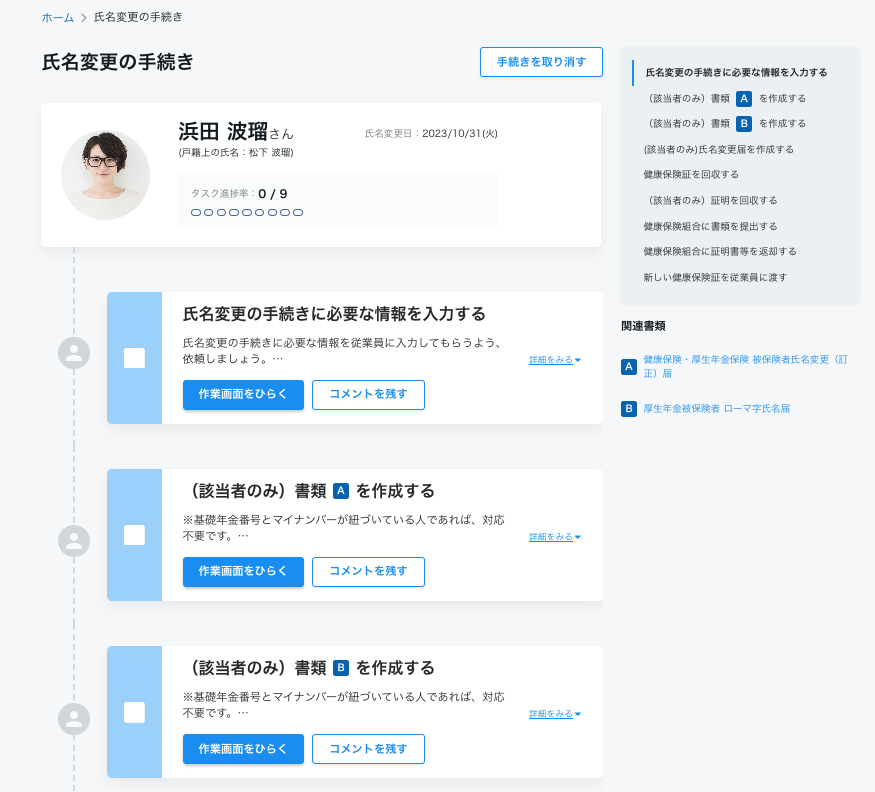Expand 詳細をみる in the 書類 B task card
Viewport: 875px width, 792px height.
[x=555, y=714]
